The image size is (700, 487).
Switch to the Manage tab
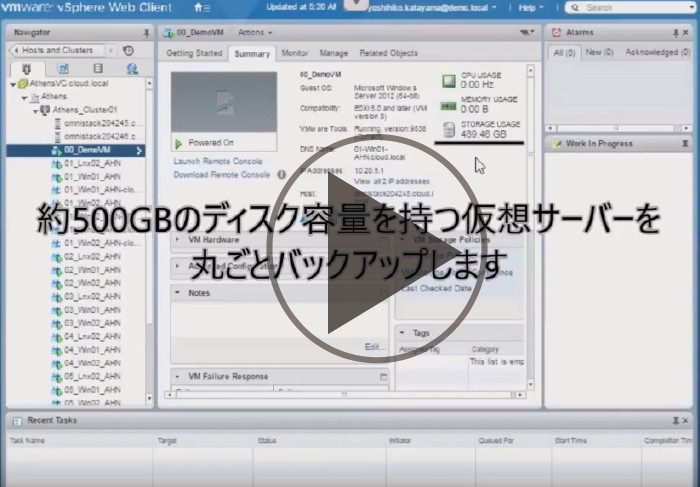(x=333, y=53)
